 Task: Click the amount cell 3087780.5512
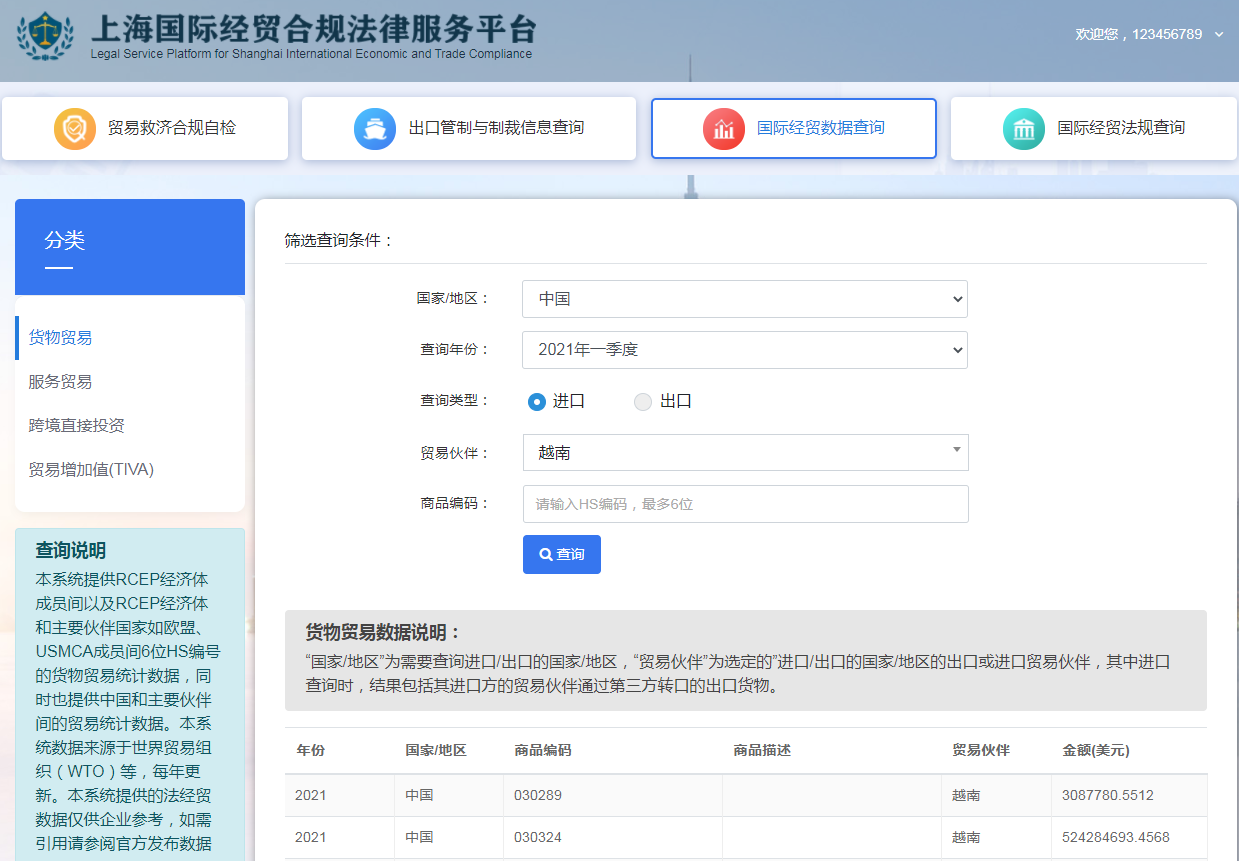[1108, 796]
